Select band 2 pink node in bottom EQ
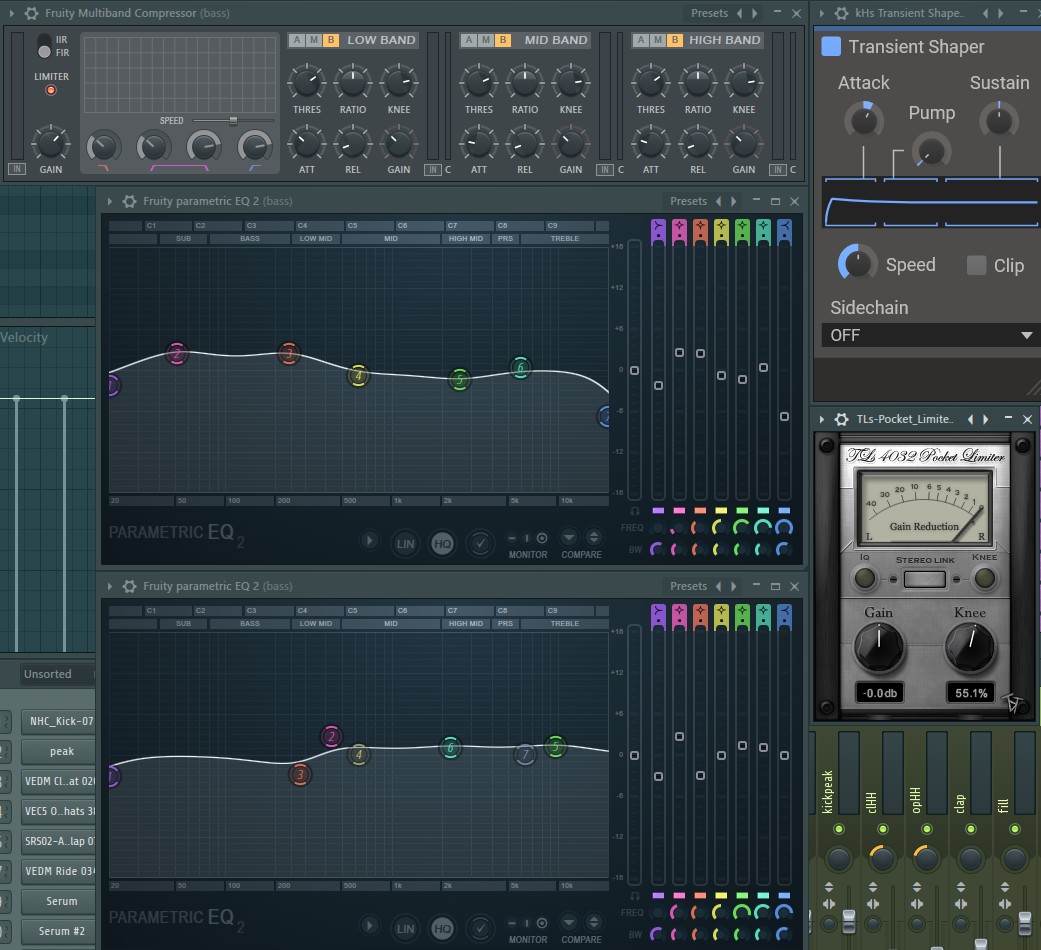The width and height of the screenshot is (1041, 950). 331,736
